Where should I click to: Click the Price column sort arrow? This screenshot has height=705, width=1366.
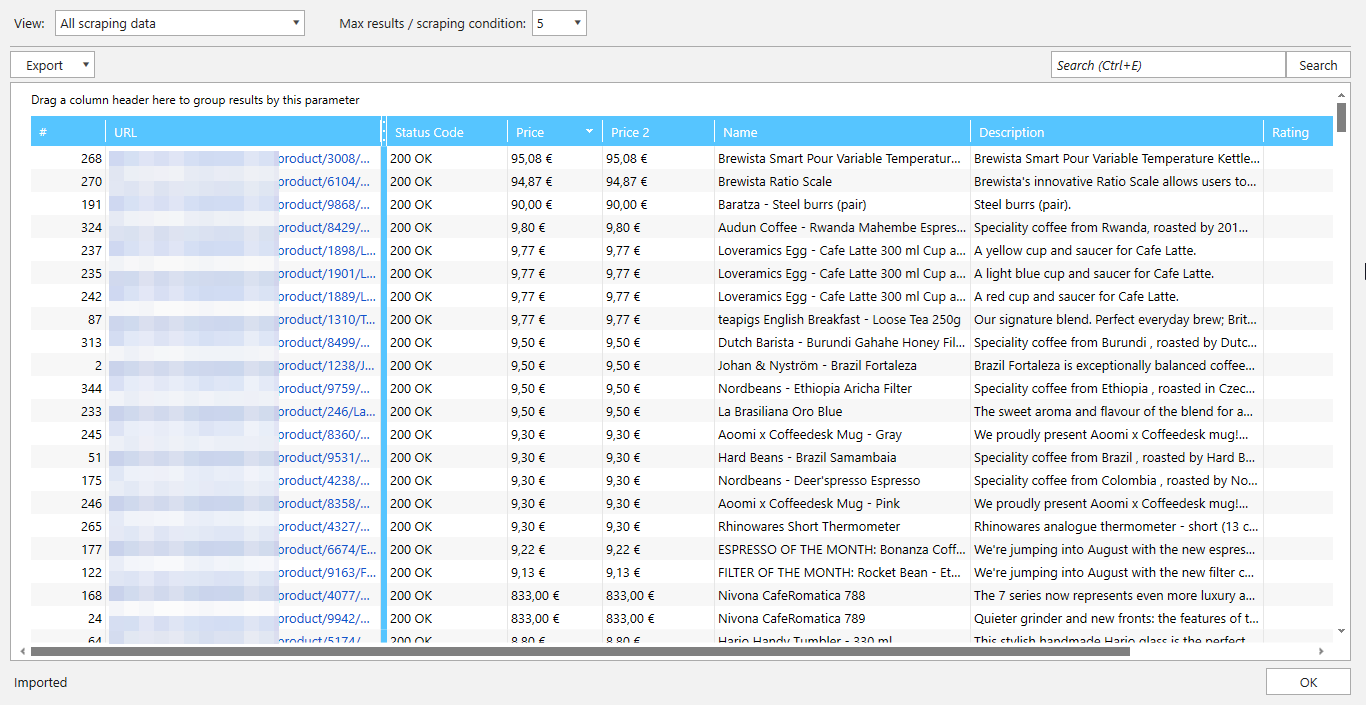tap(589, 131)
